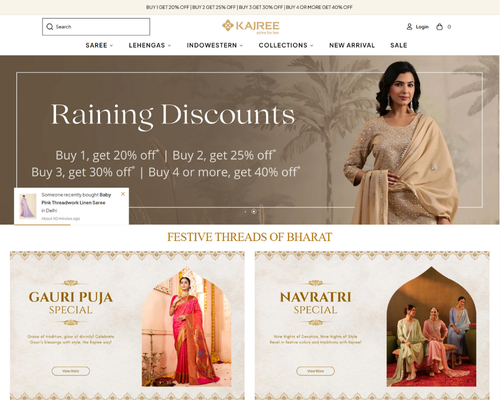Go to the New Arrival page

[x=352, y=45]
